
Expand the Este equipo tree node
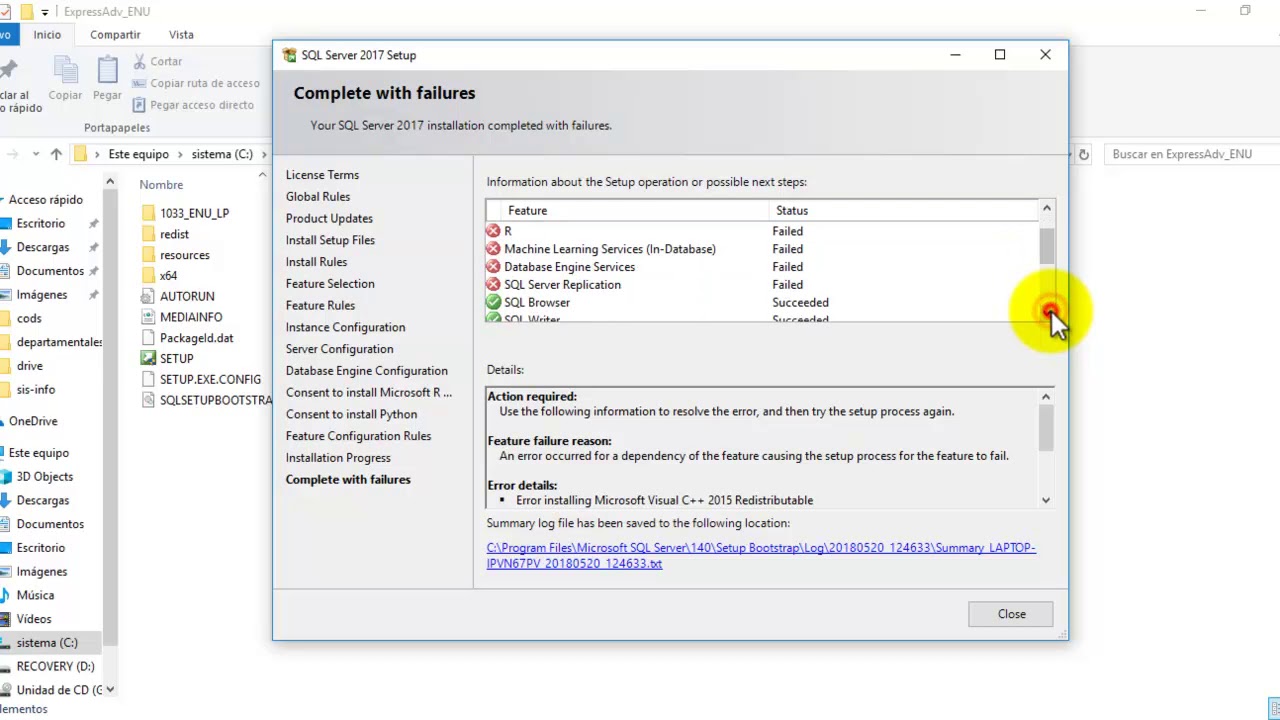[0, 453]
